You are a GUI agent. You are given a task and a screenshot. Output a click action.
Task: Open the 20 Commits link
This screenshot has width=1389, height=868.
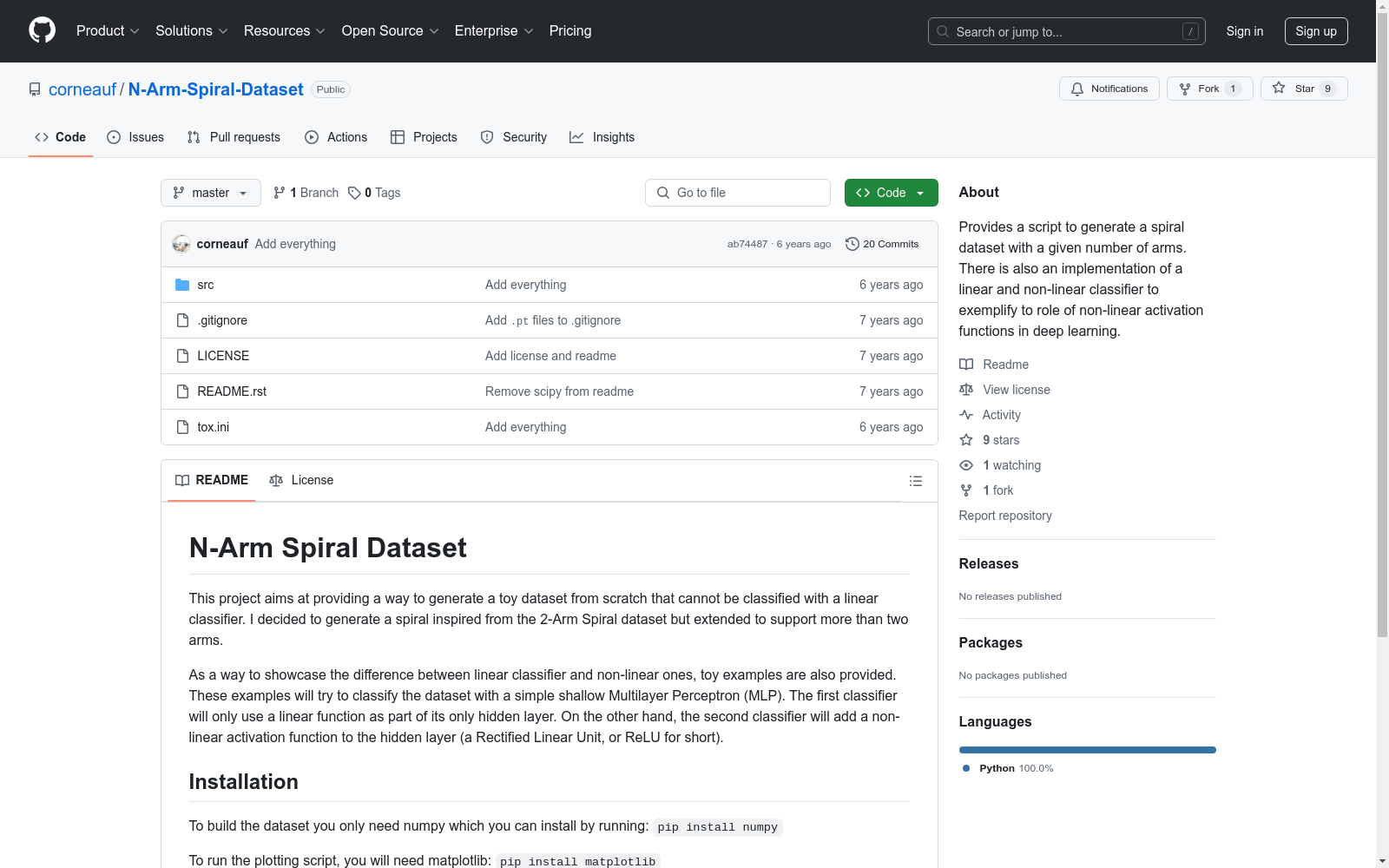(x=882, y=244)
